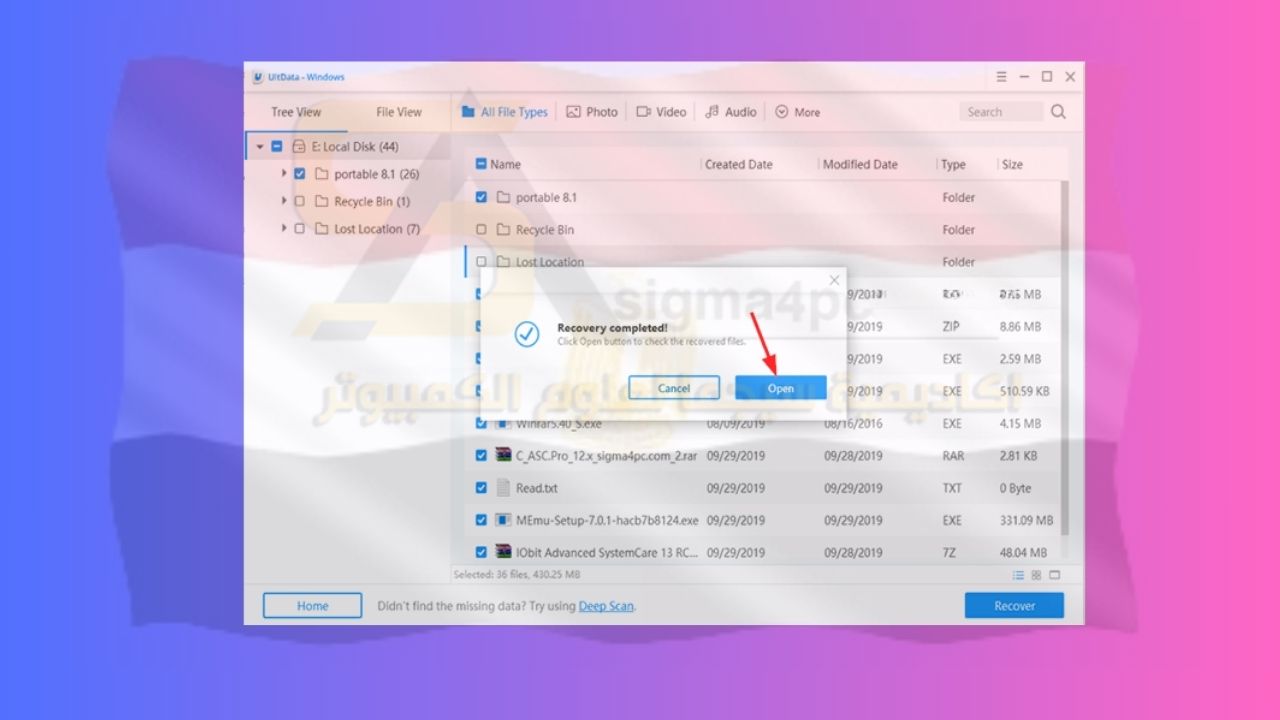Click the exe icon of MEmu-Setup file
The width and height of the screenshot is (1280, 720).
pos(503,520)
